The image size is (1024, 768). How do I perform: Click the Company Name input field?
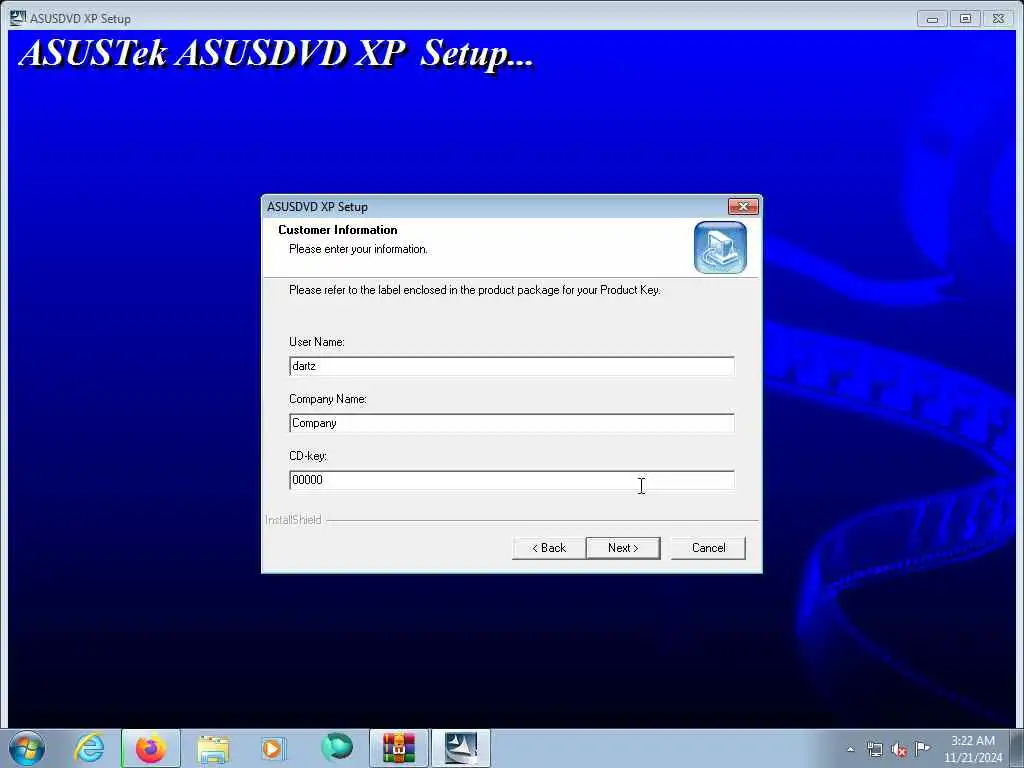click(x=511, y=423)
